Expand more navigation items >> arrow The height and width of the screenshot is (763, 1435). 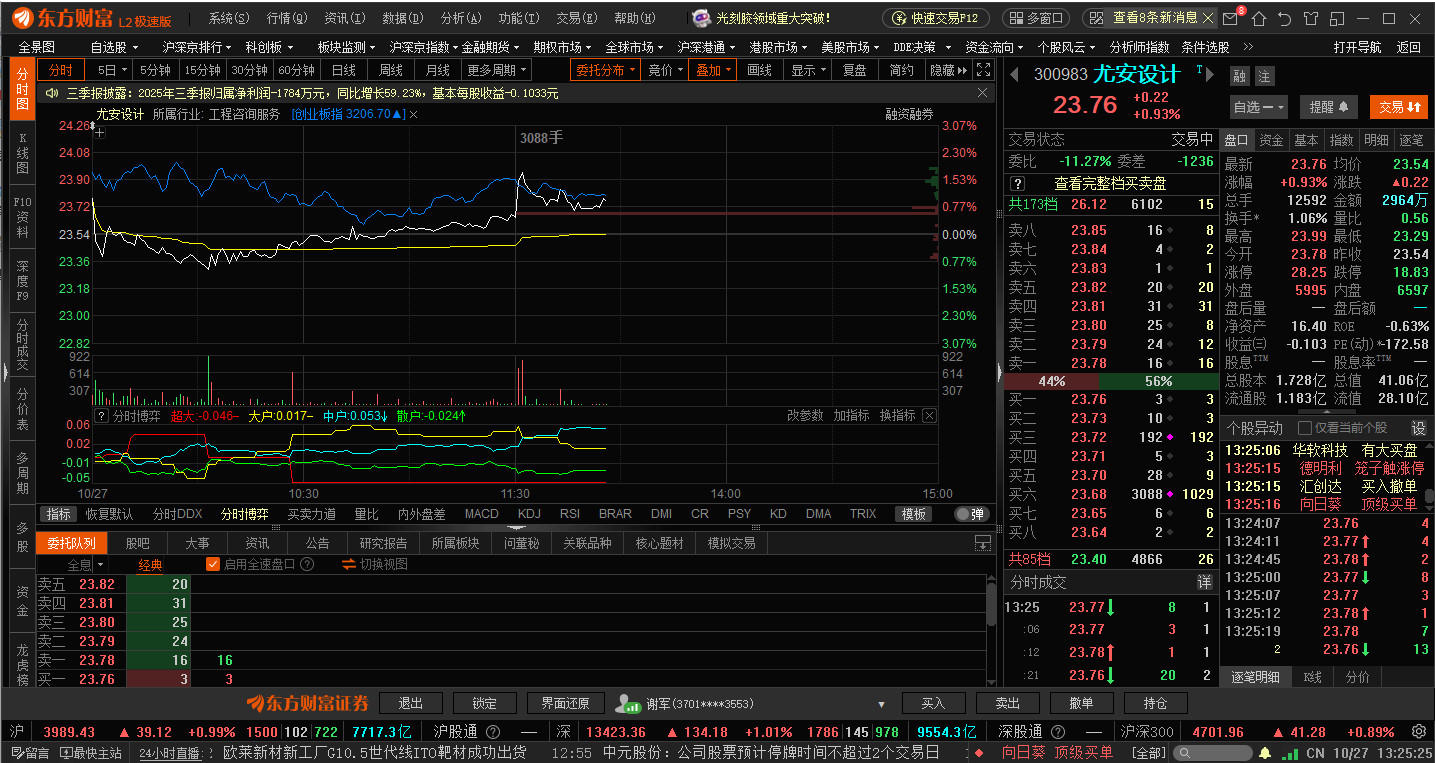pyautogui.click(x=1248, y=47)
